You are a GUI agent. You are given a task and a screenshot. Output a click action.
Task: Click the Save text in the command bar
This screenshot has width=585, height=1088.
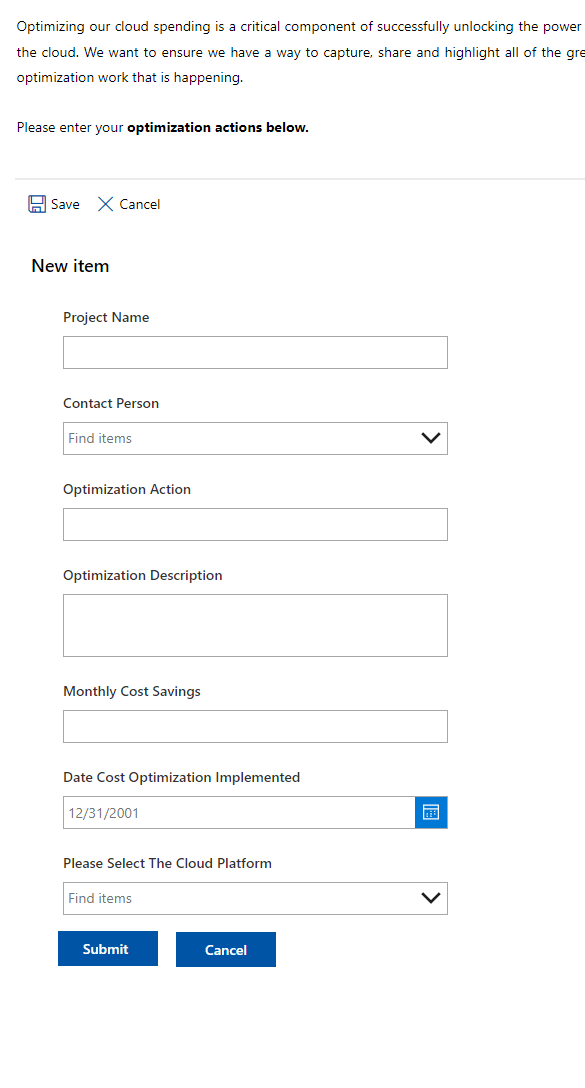coord(65,204)
